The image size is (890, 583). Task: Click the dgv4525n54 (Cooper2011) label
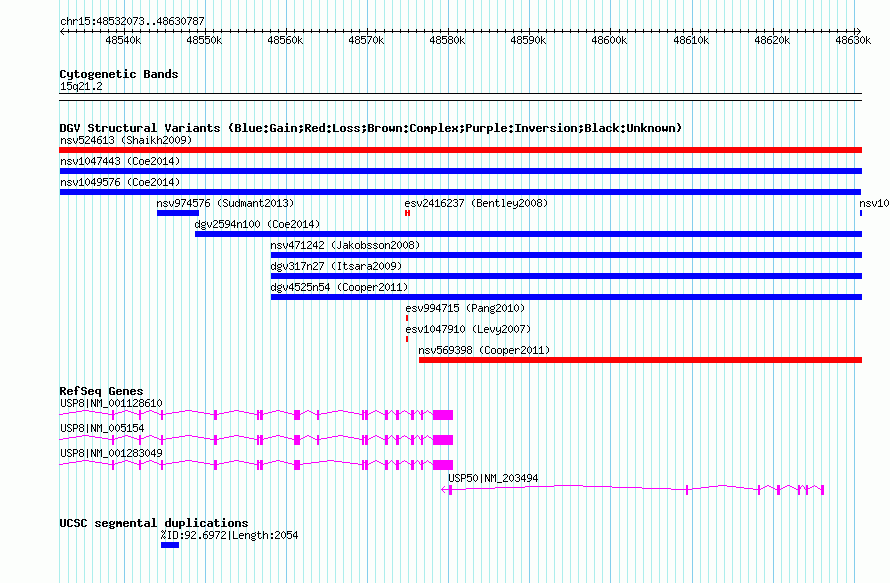coord(339,287)
